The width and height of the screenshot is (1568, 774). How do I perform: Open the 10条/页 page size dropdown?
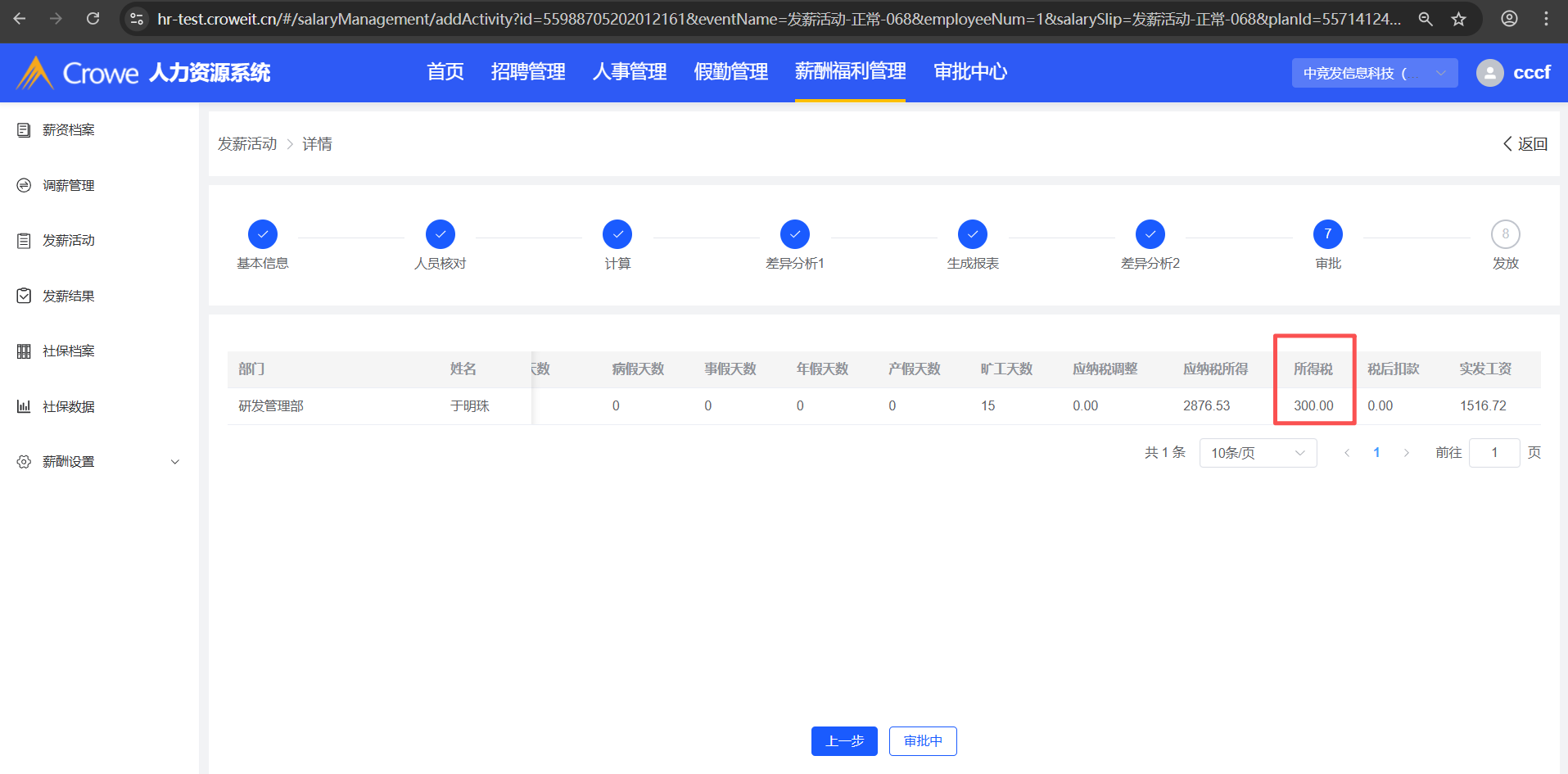pyautogui.click(x=1257, y=453)
